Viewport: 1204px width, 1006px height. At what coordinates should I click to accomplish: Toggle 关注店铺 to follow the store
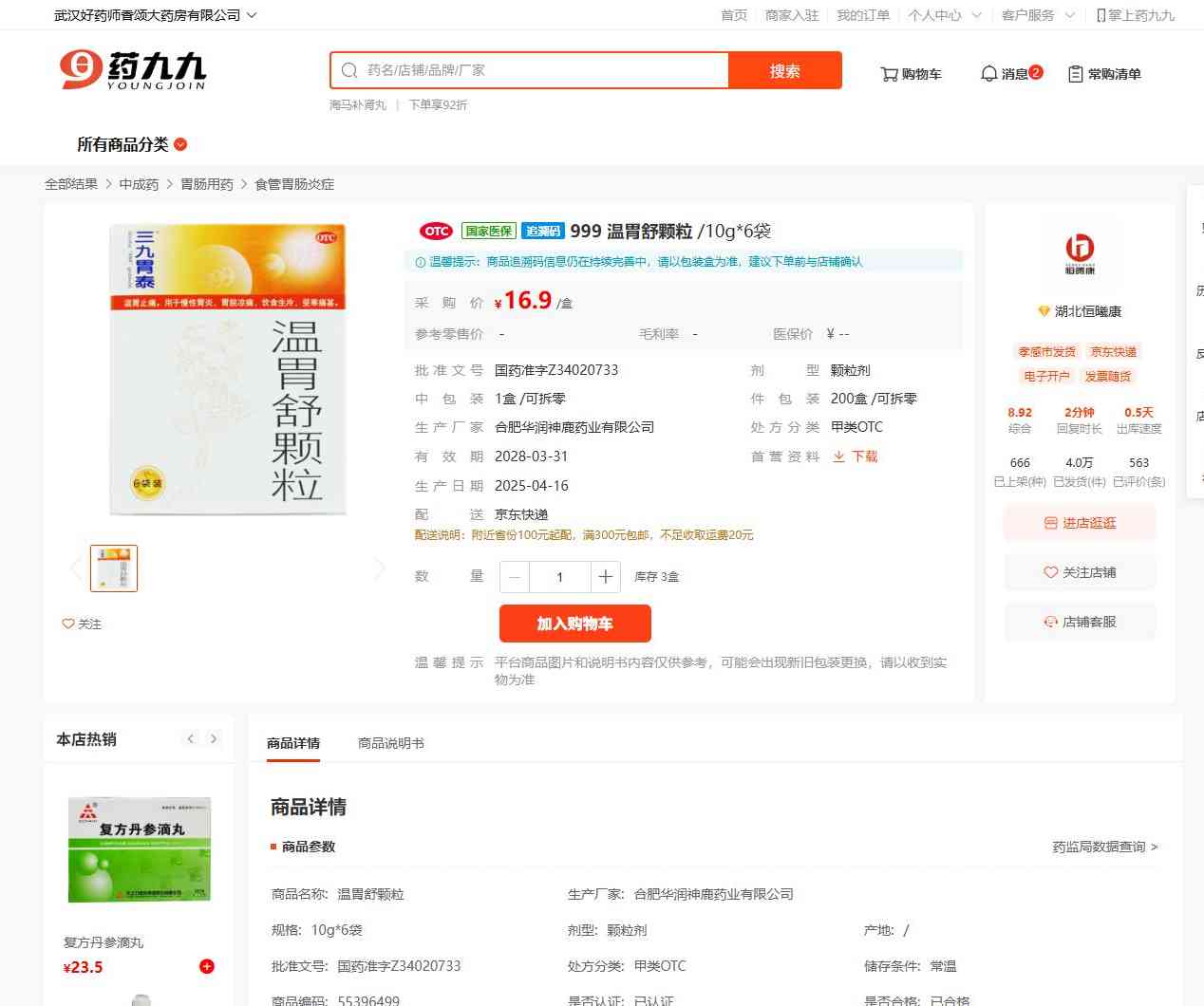(1080, 572)
